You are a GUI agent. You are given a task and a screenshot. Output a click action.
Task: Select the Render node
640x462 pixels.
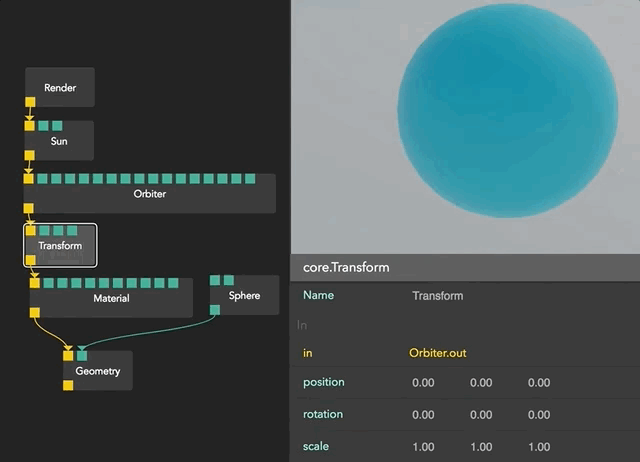click(60, 88)
